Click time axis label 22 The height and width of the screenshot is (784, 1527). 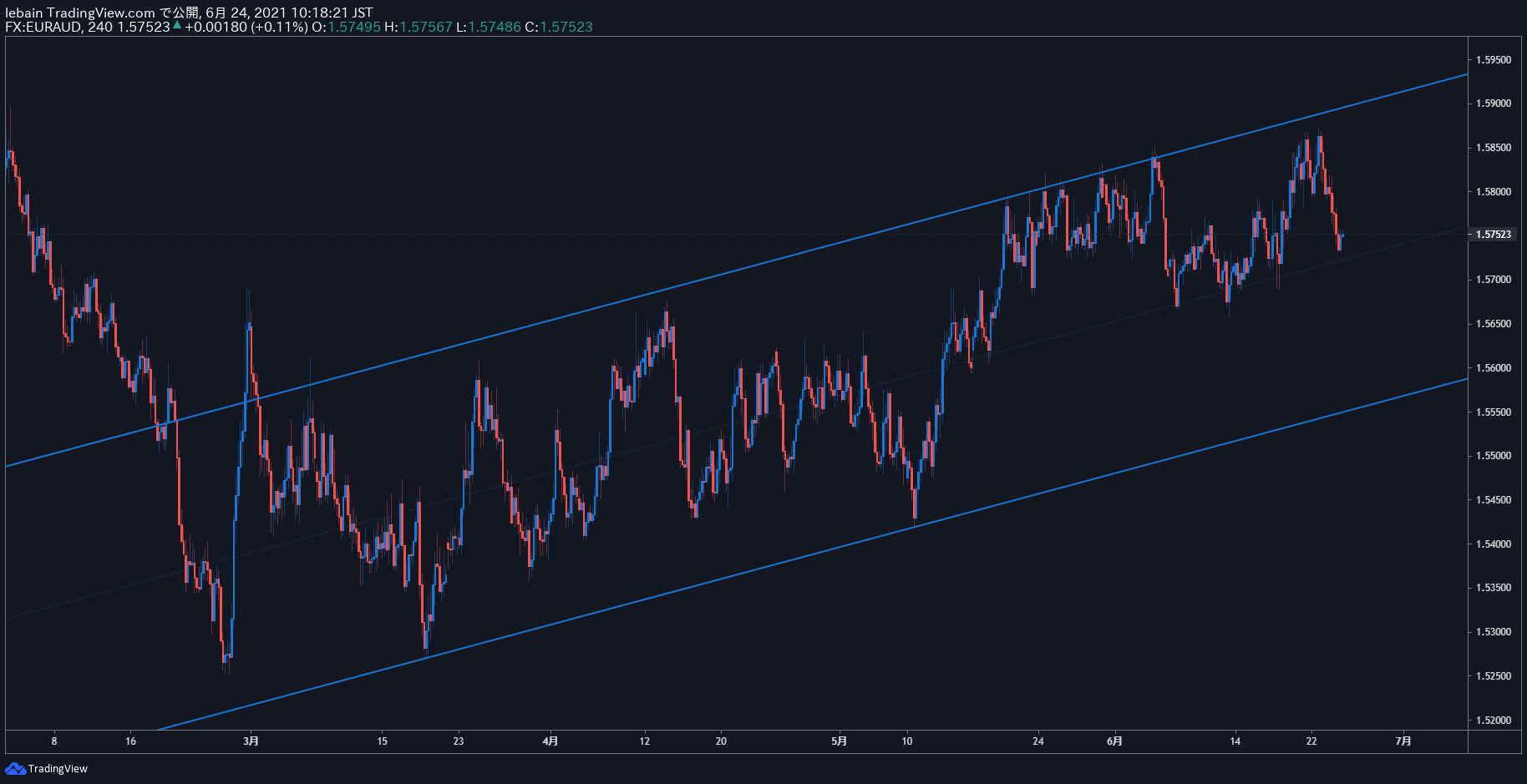coord(1311,741)
